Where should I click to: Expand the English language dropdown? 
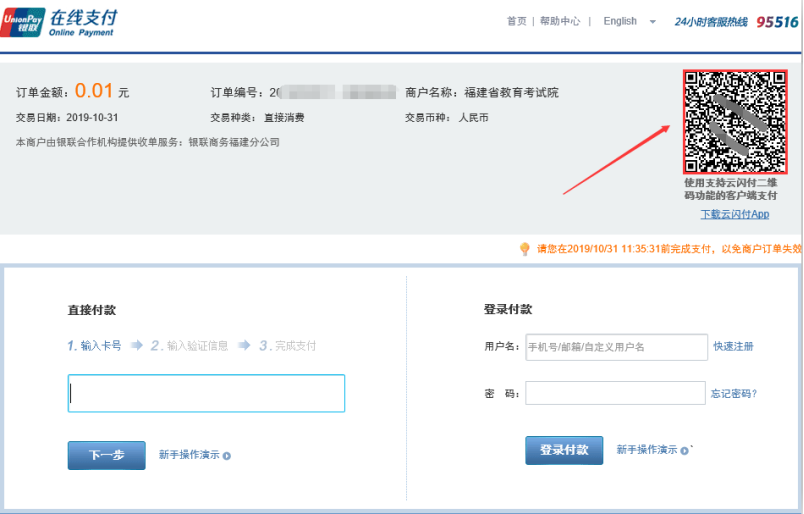coord(652,22)
